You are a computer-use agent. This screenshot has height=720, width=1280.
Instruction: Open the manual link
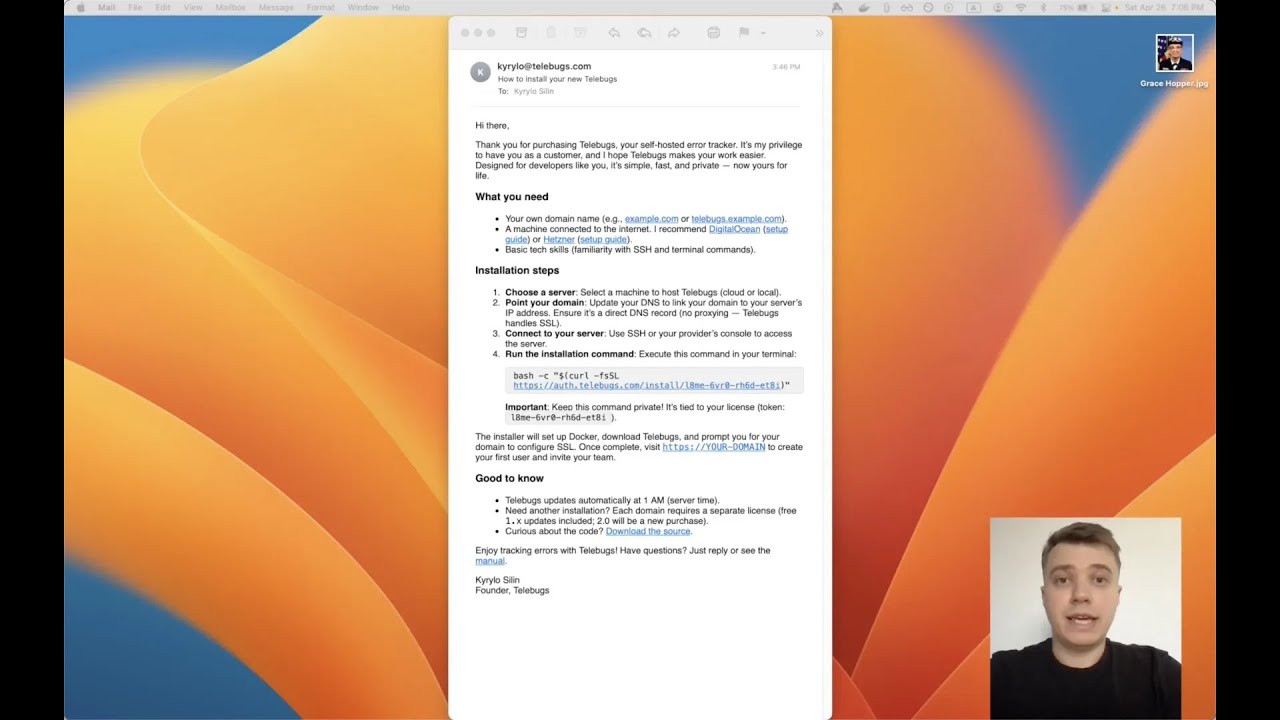tap(490, 561)
